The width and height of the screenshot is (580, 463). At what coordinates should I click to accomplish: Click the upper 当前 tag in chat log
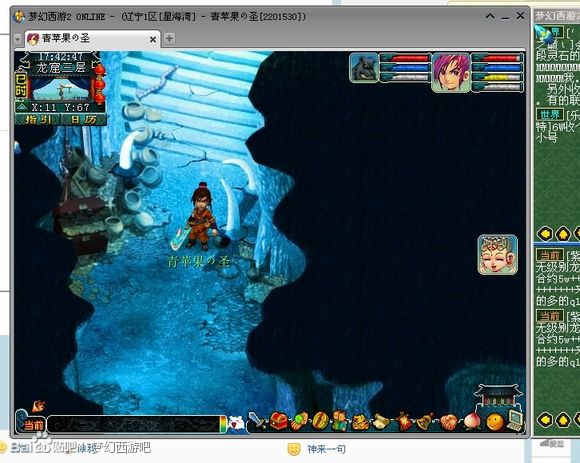pyautogui.click(x=550, y=255)
